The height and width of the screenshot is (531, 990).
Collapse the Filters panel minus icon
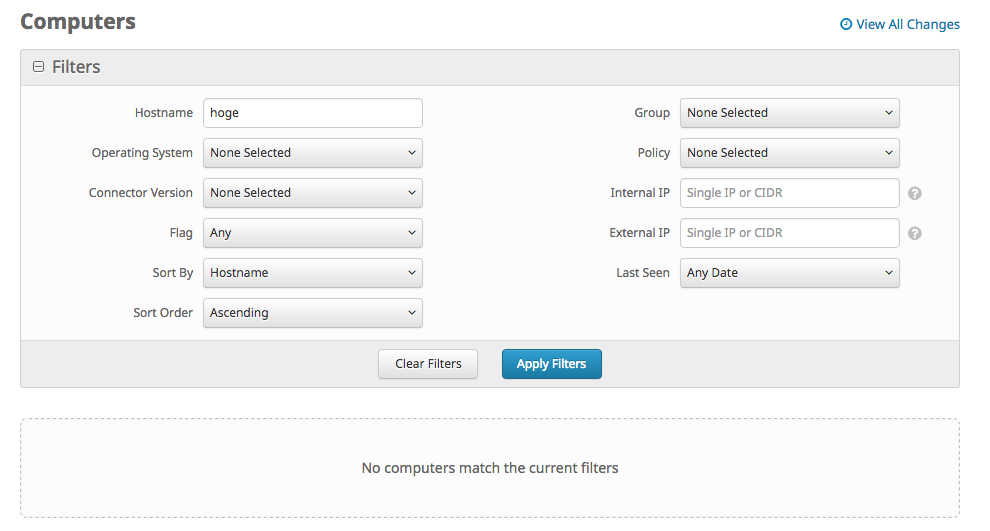39,66
